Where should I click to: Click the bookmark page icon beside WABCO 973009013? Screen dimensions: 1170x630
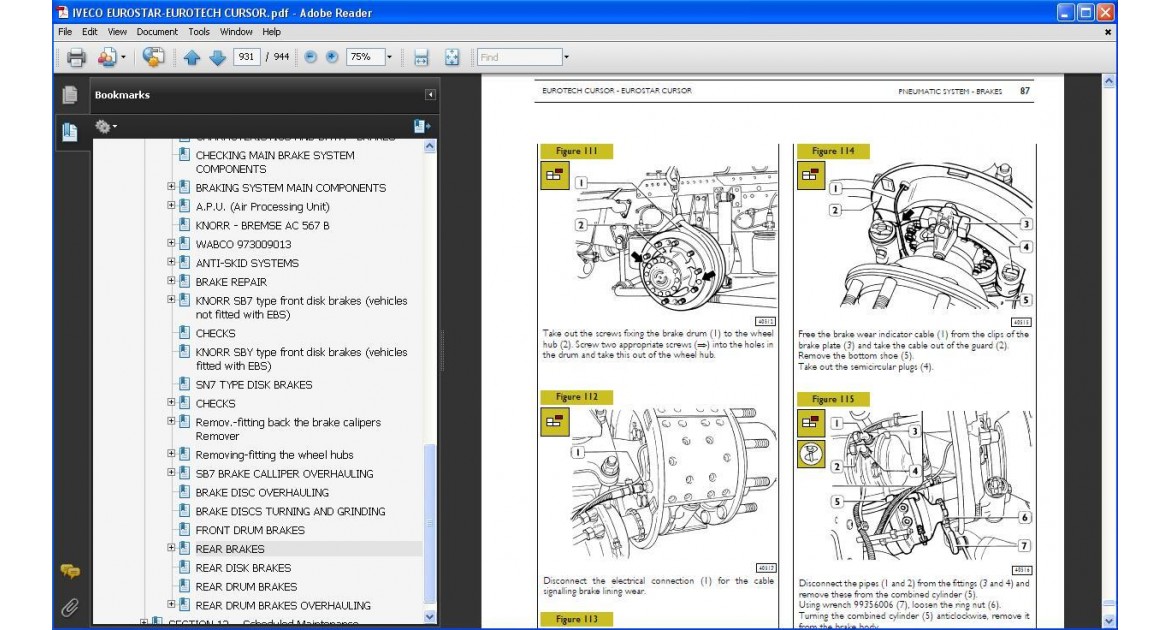(x=184, y=243)
